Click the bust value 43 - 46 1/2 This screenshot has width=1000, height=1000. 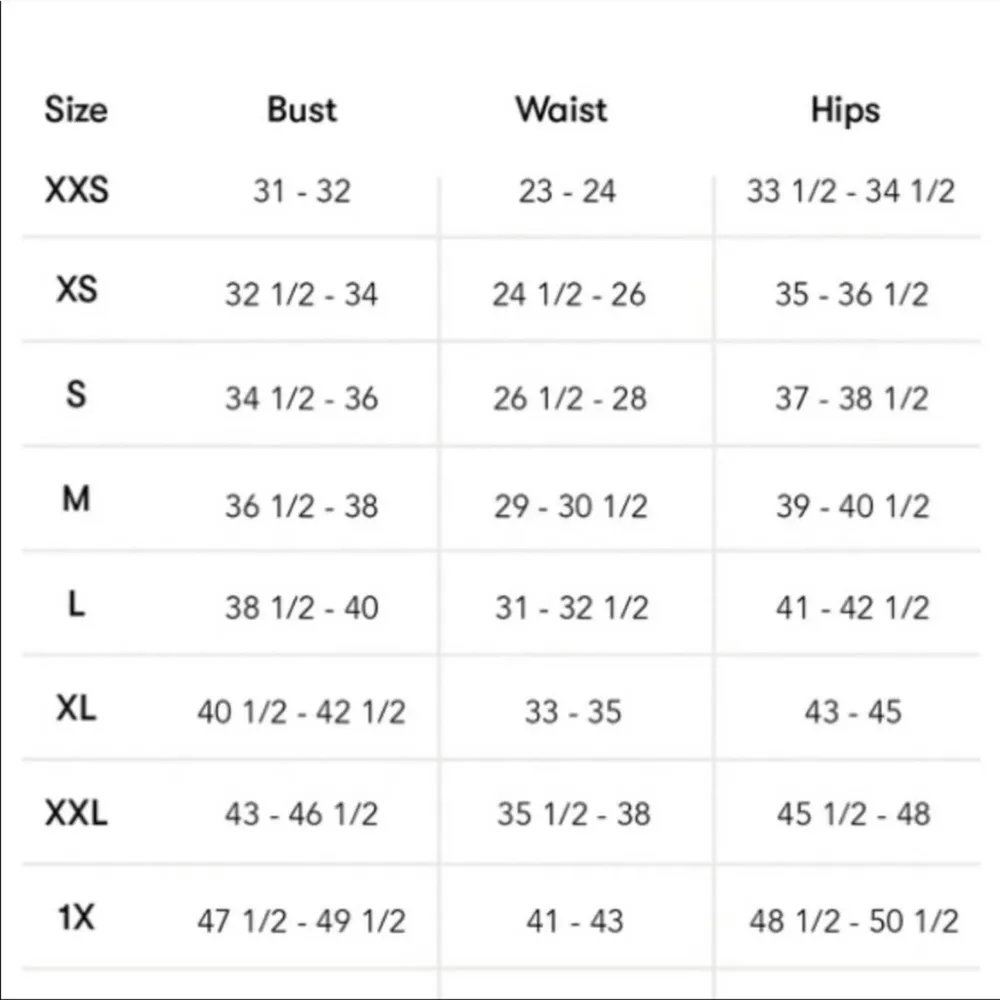coord(302,814)
